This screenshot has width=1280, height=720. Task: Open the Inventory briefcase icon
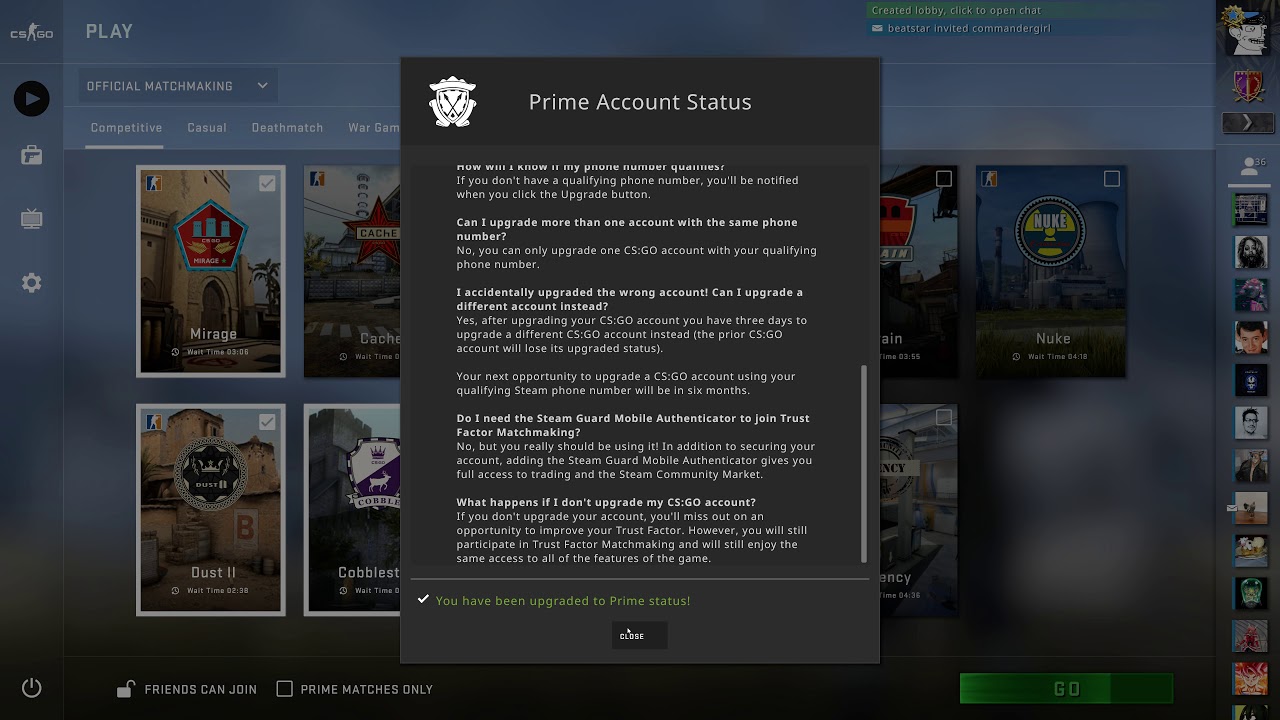[31, 155]
